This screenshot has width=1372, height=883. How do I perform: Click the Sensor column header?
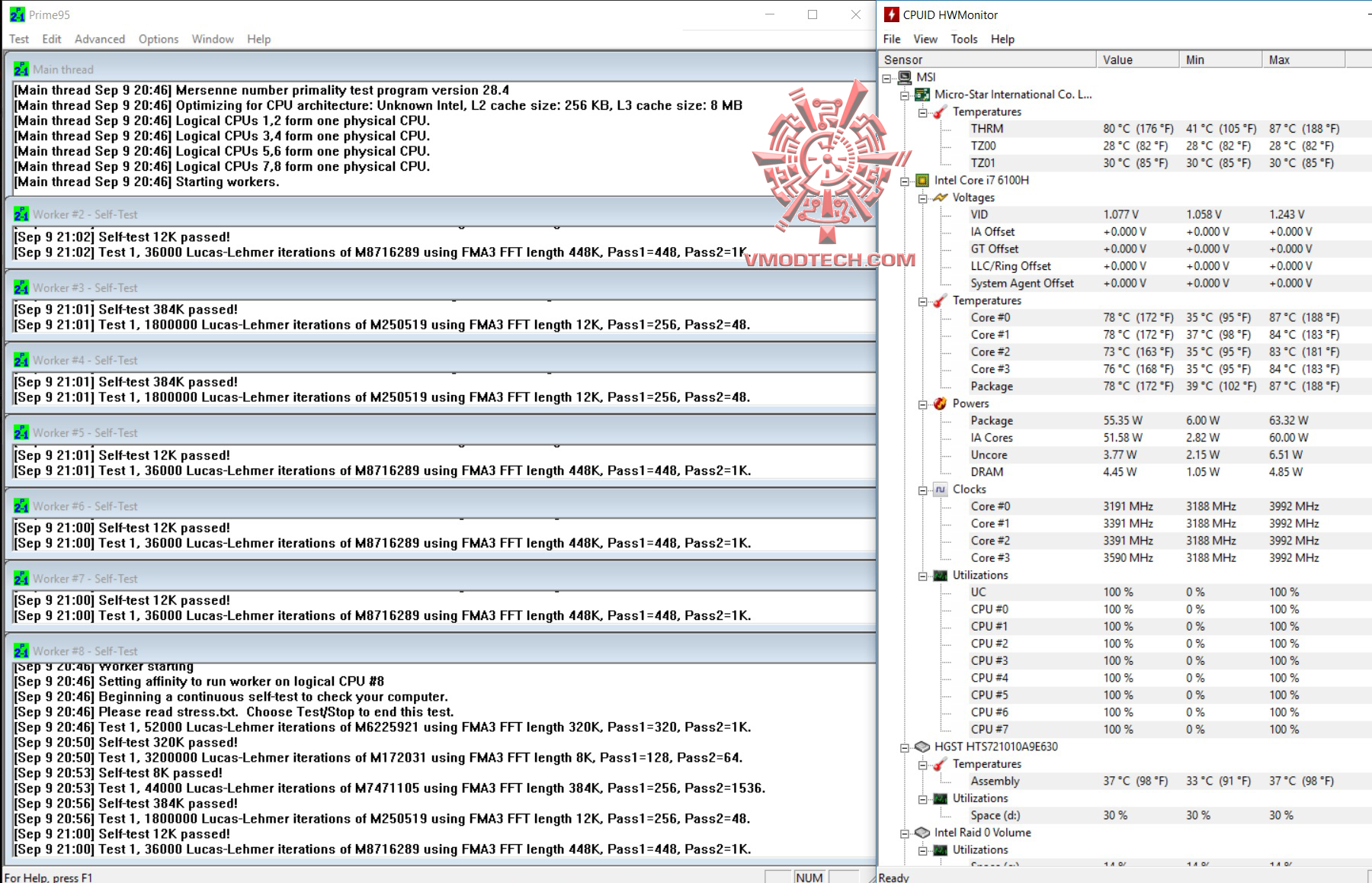(987, 59)
